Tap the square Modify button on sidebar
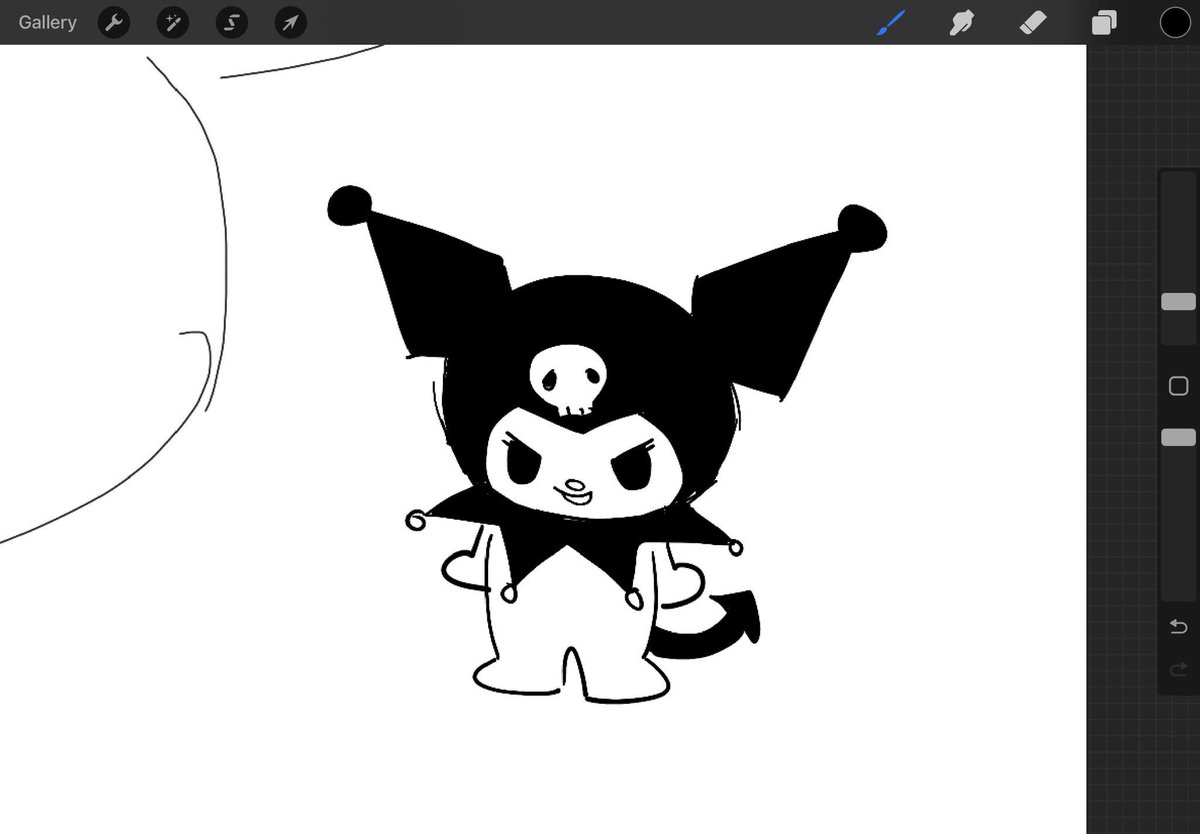1200x834 pixels. tap(1178, 386)
